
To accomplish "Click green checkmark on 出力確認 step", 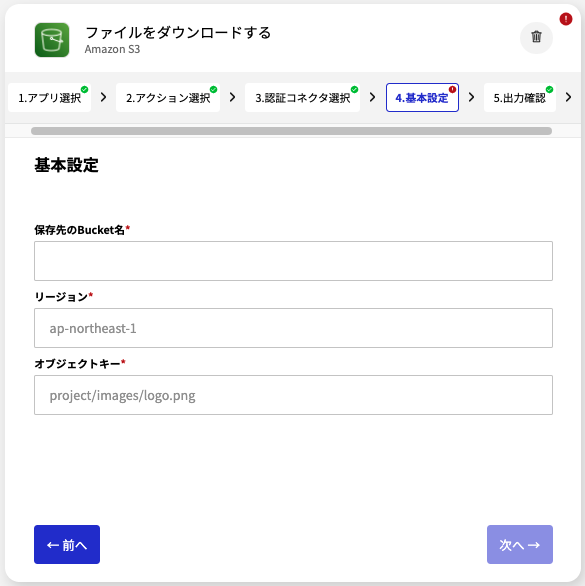I will (549, 89).
